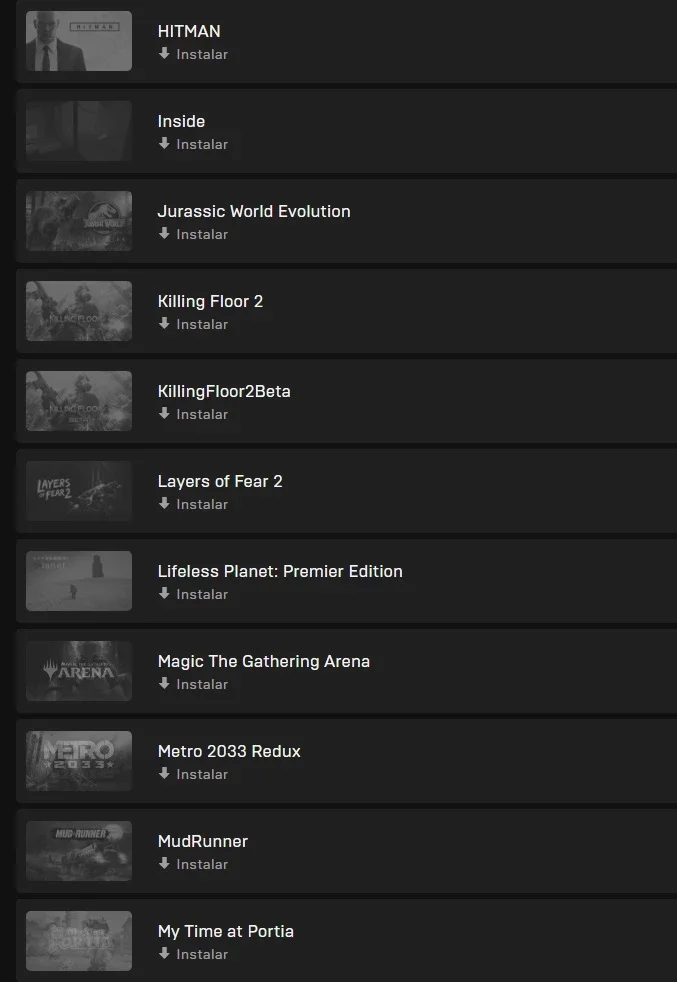Select the Layers of Fear 2 cover image
Viewport: 677px width, 982px height.
click(x=79, y=491)
